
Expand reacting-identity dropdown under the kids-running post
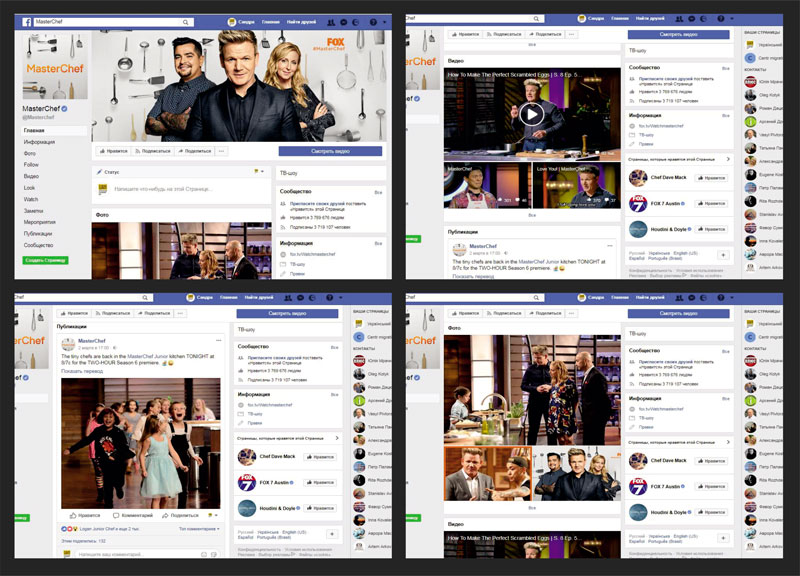click(x=213, y=515)
